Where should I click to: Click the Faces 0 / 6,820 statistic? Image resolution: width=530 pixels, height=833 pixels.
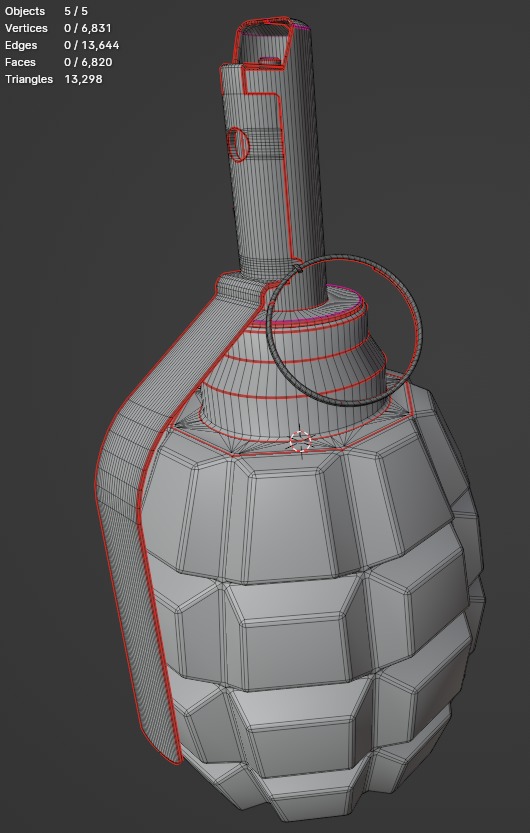click(58, 62)
